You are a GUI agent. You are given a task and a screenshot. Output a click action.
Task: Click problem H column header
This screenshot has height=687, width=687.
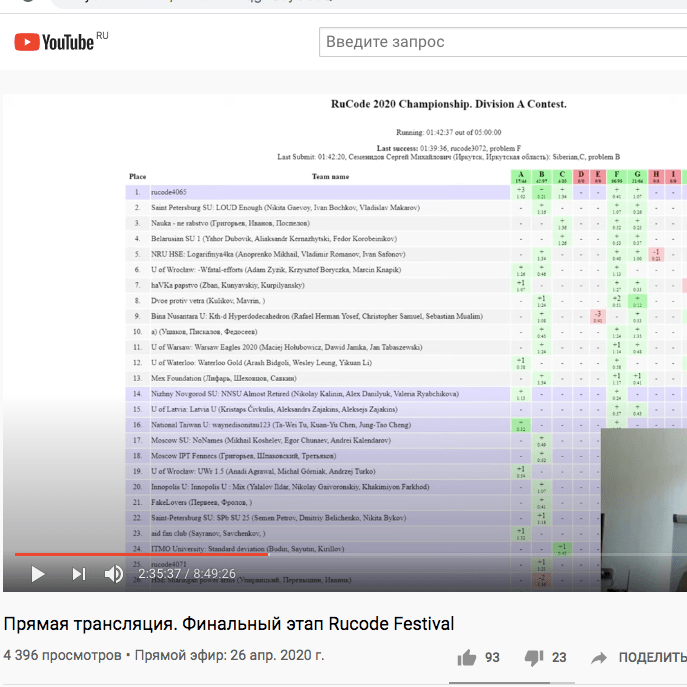tap(656, 177)
